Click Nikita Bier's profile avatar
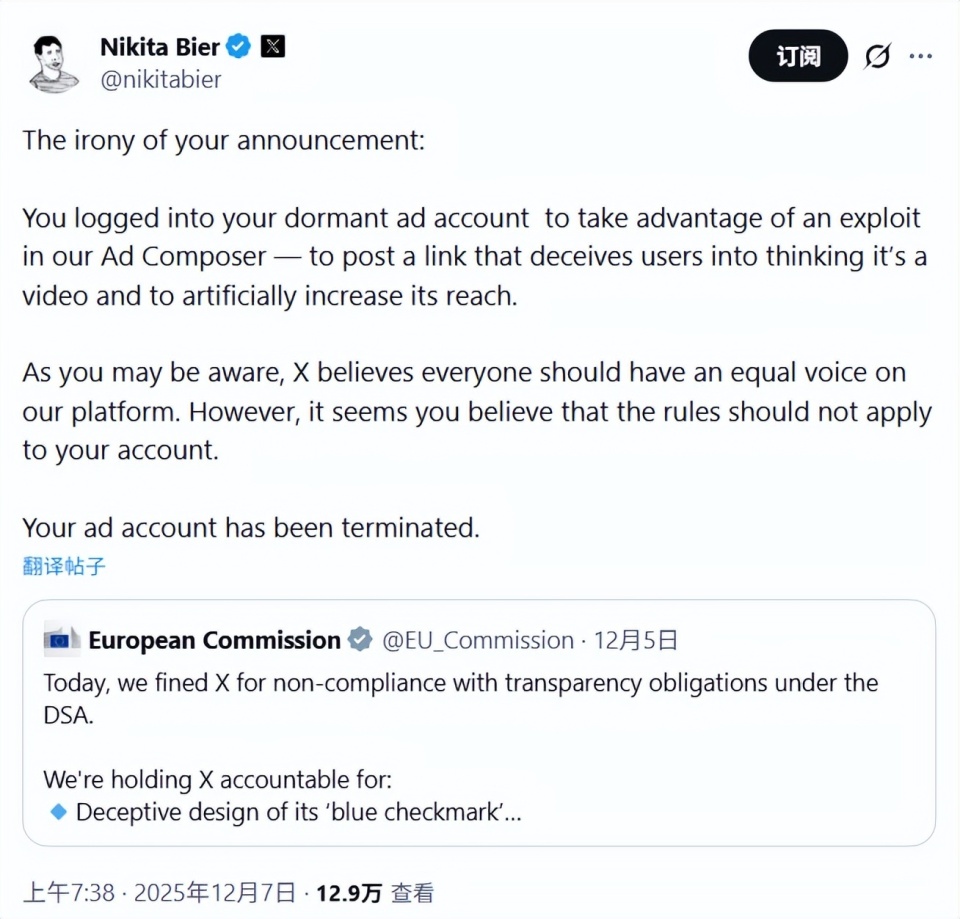This screenshot has height=919, width=960. pyautogui.click(x=54, y=63)
